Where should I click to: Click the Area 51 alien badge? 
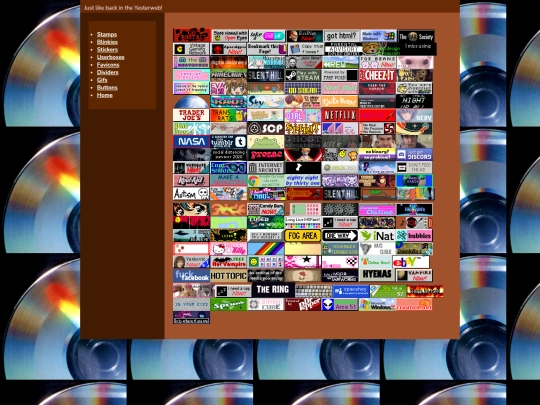point(340,304)
